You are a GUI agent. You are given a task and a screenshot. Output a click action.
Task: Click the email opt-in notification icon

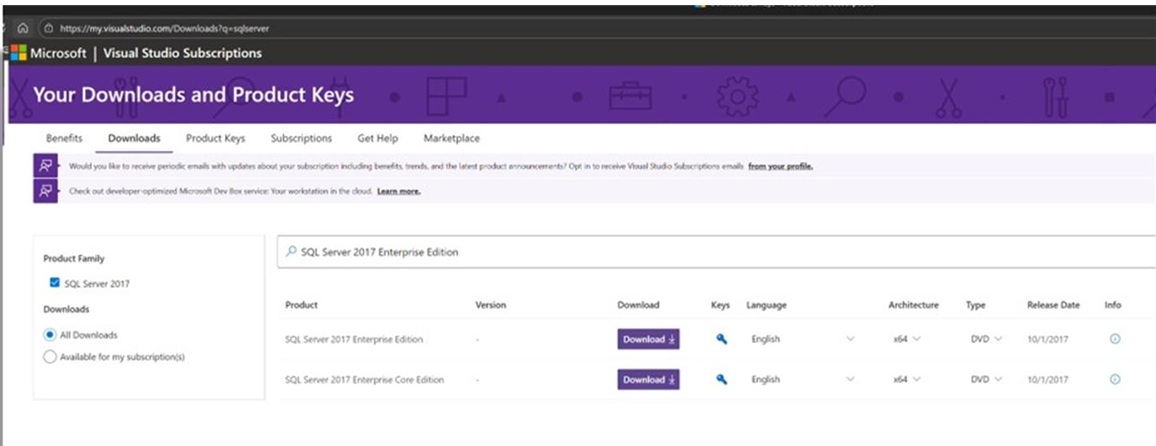coord(46,166)
